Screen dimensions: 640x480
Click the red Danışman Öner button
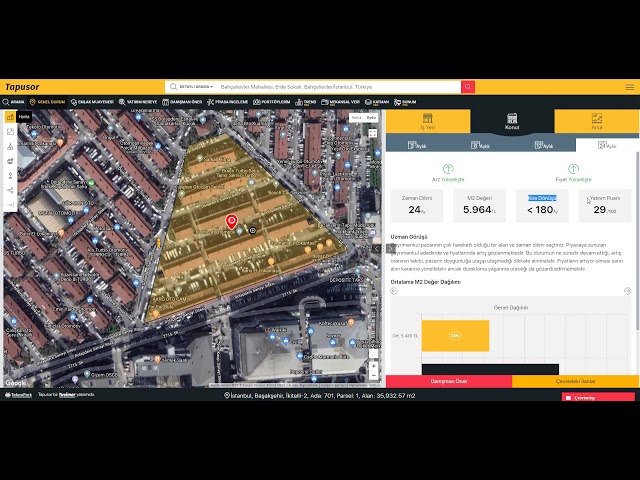449,381
